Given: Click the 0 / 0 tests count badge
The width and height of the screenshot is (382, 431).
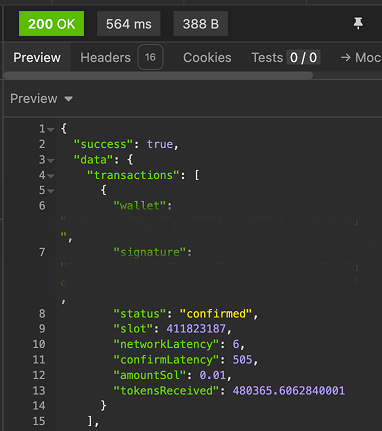Looking at the screenshot, I should coord(303,58).
